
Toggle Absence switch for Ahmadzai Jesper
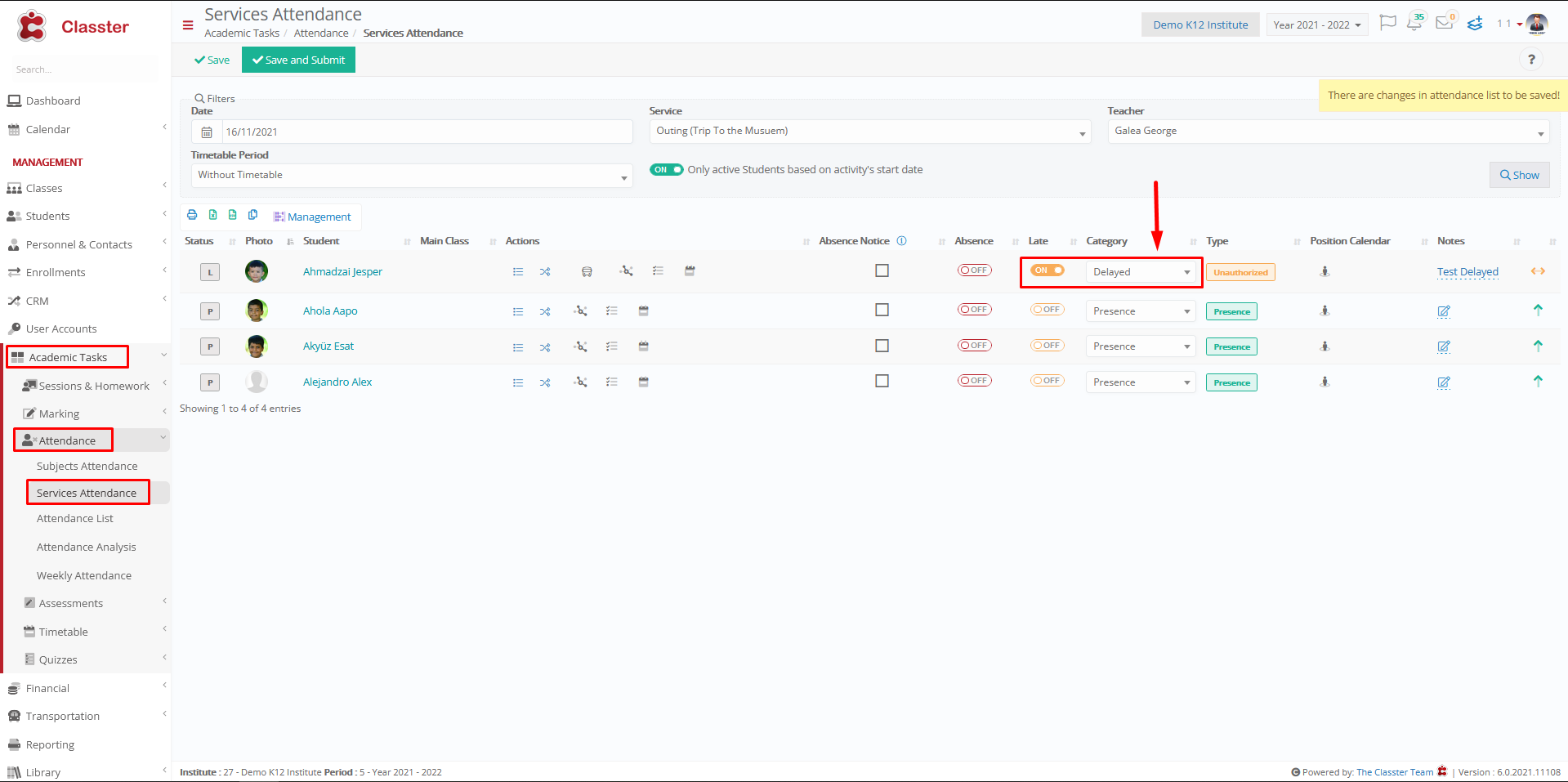click(975, 270)
